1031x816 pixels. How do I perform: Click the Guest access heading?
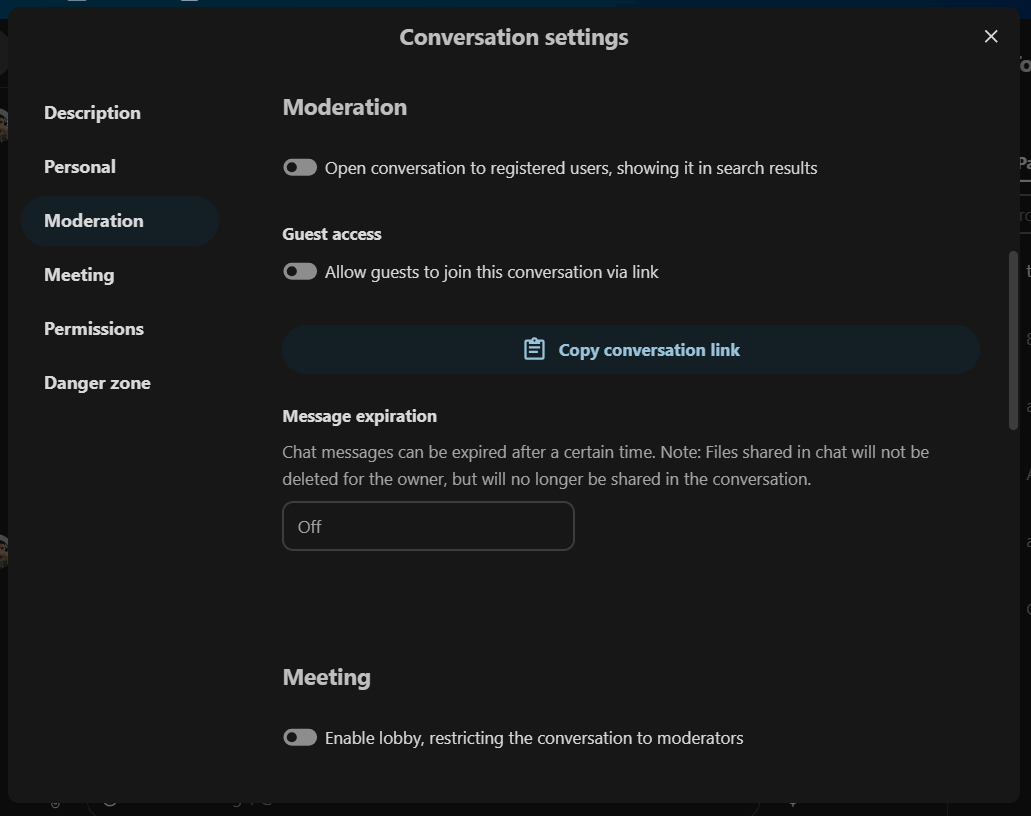click(x=332, y=234)
